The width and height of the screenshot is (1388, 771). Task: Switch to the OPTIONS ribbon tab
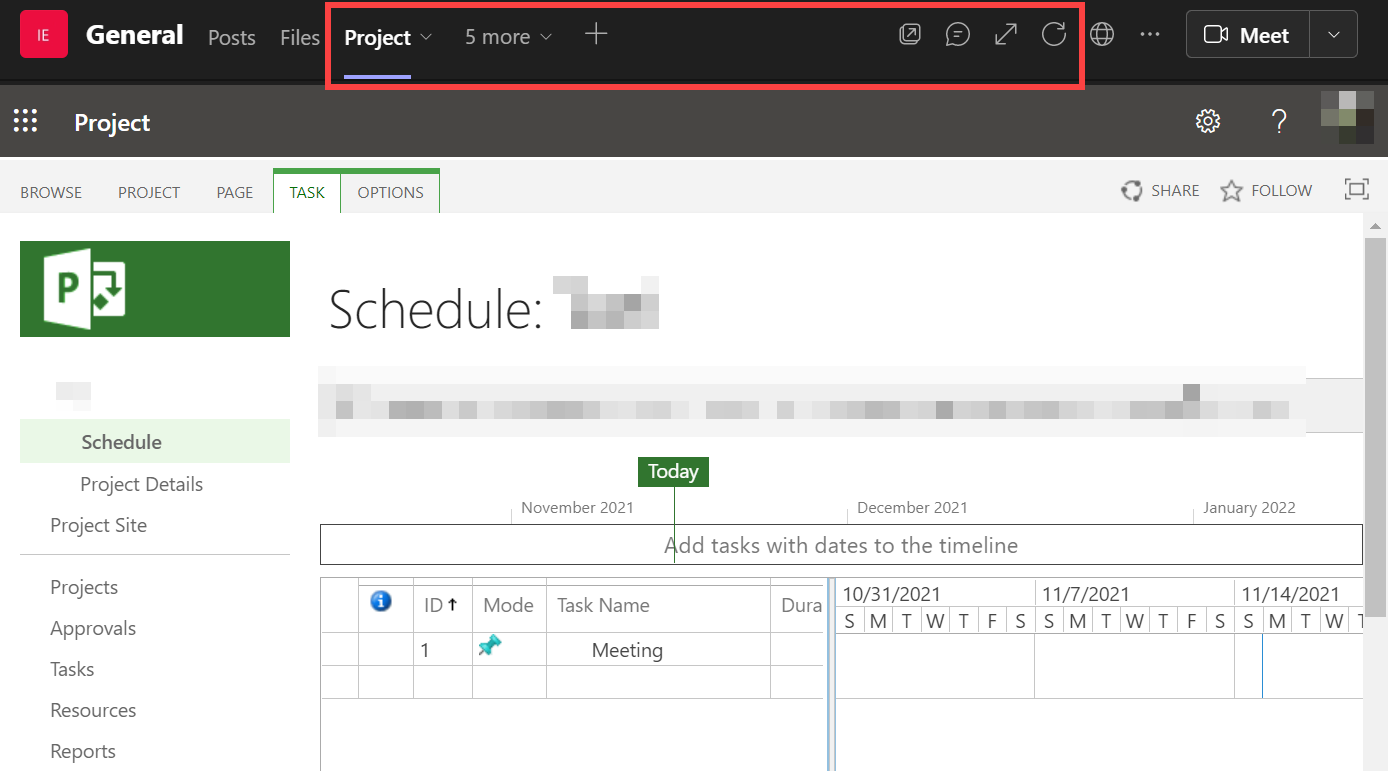point(390,192)
